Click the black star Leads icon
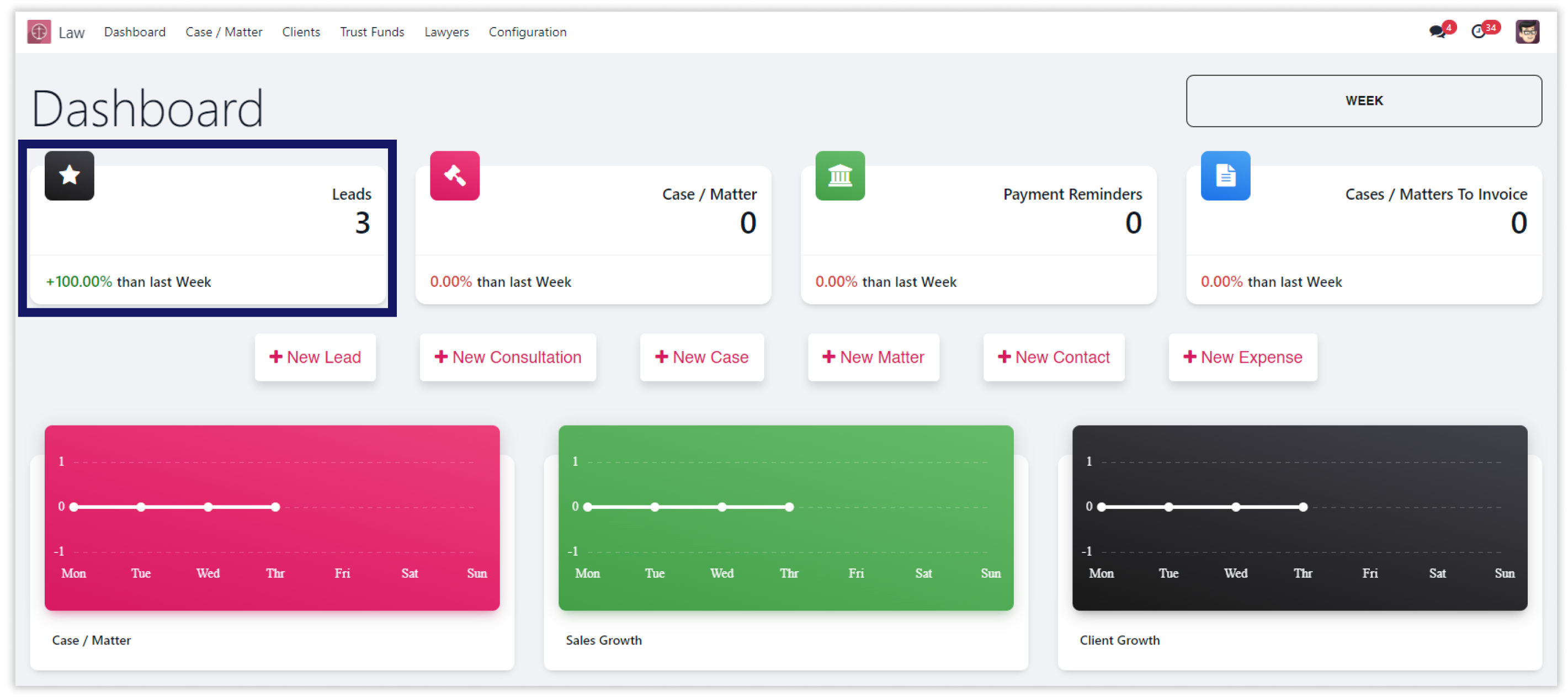 pos(70,175)
